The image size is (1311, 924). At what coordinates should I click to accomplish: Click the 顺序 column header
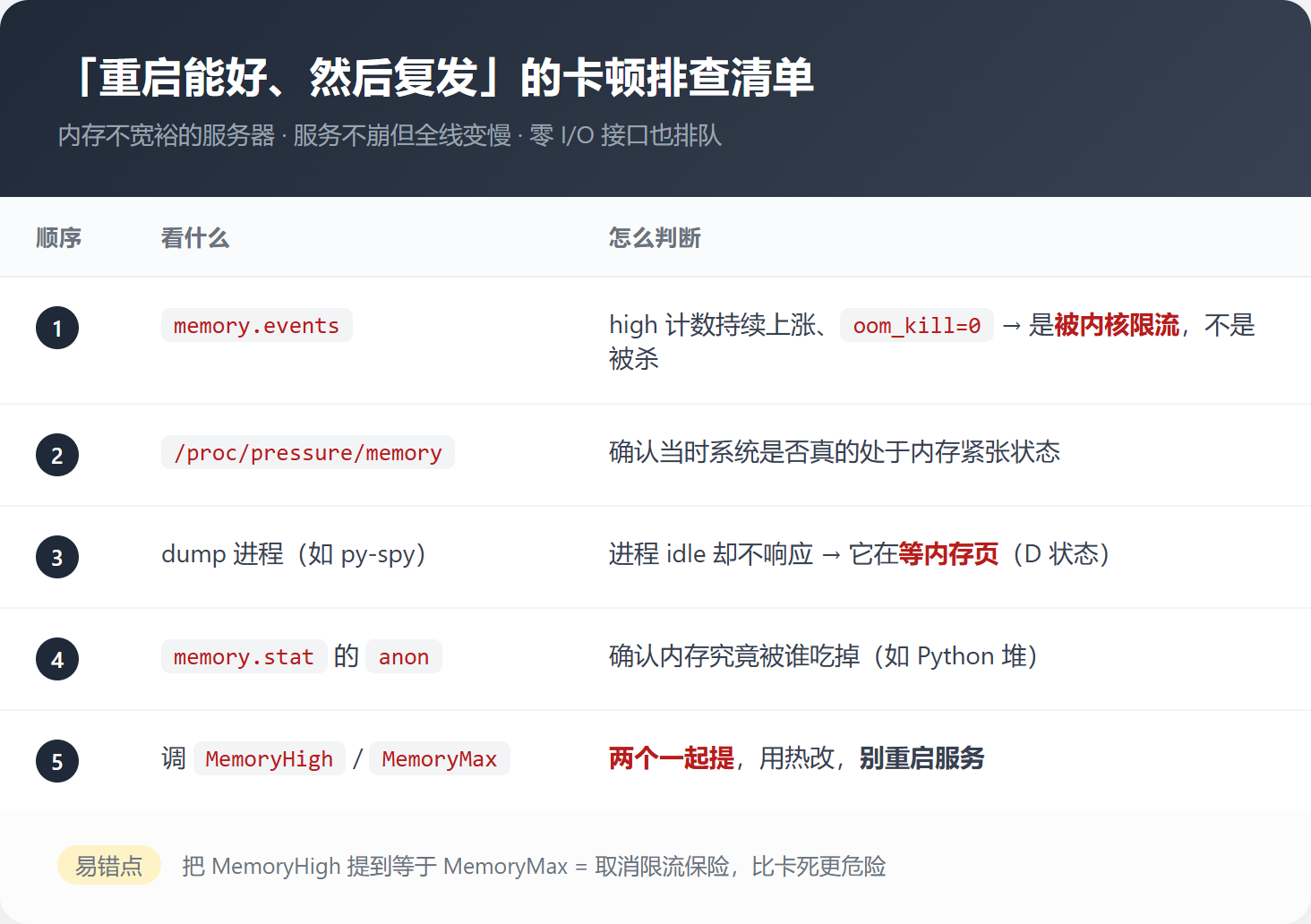point(59,237)
